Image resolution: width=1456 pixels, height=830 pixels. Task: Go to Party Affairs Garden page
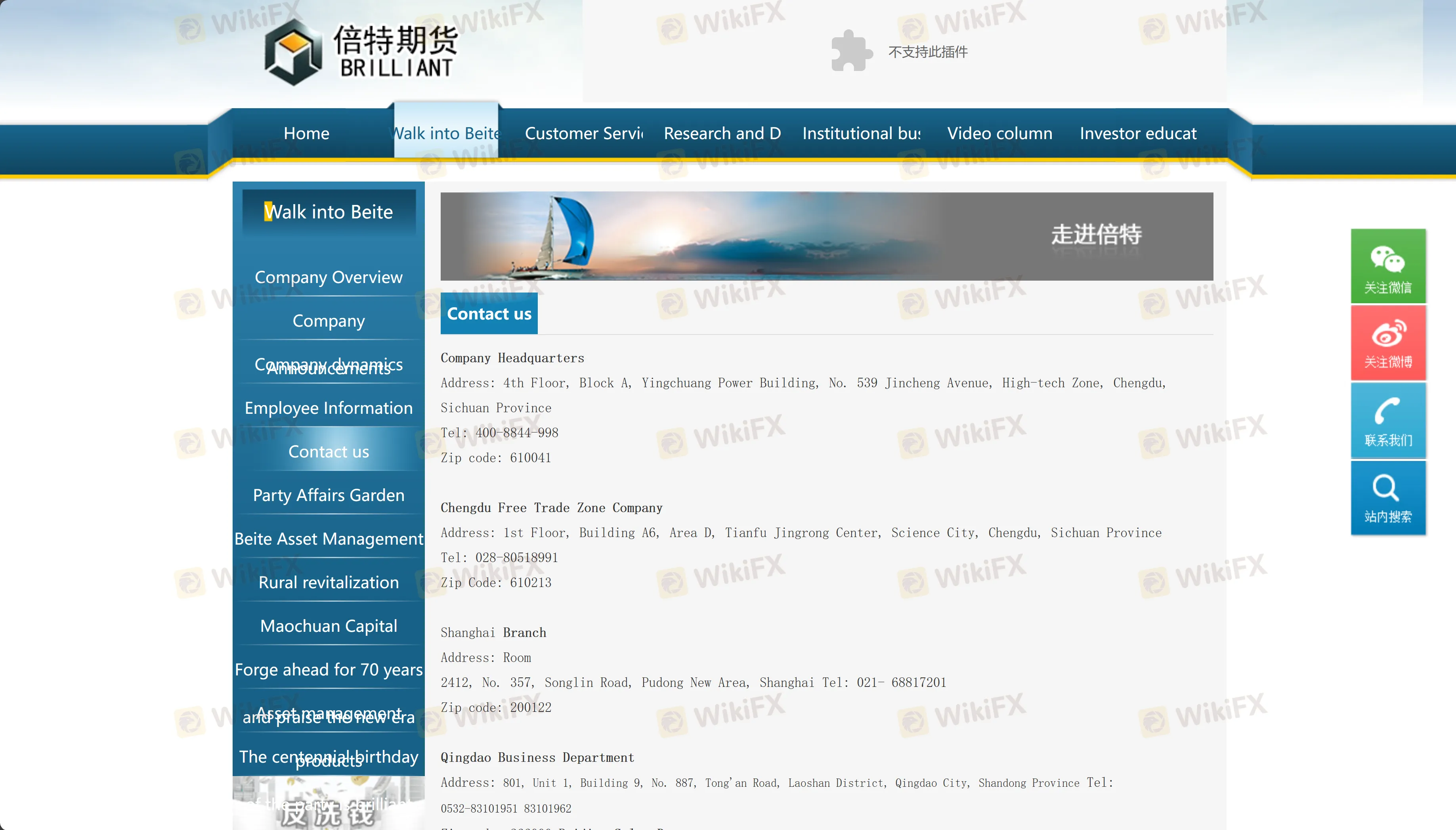[329, 495]
